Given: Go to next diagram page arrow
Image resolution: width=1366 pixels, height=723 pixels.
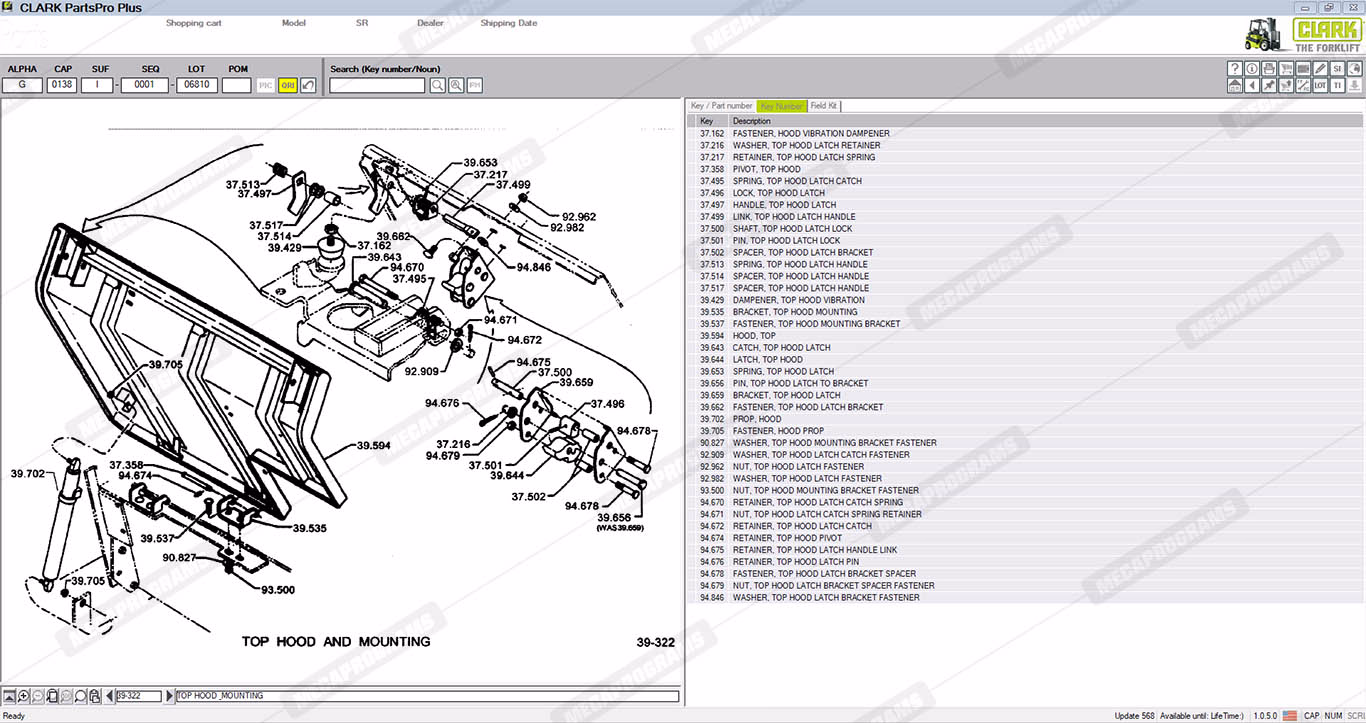Looking at the screenshot, I should coord(169,696).
